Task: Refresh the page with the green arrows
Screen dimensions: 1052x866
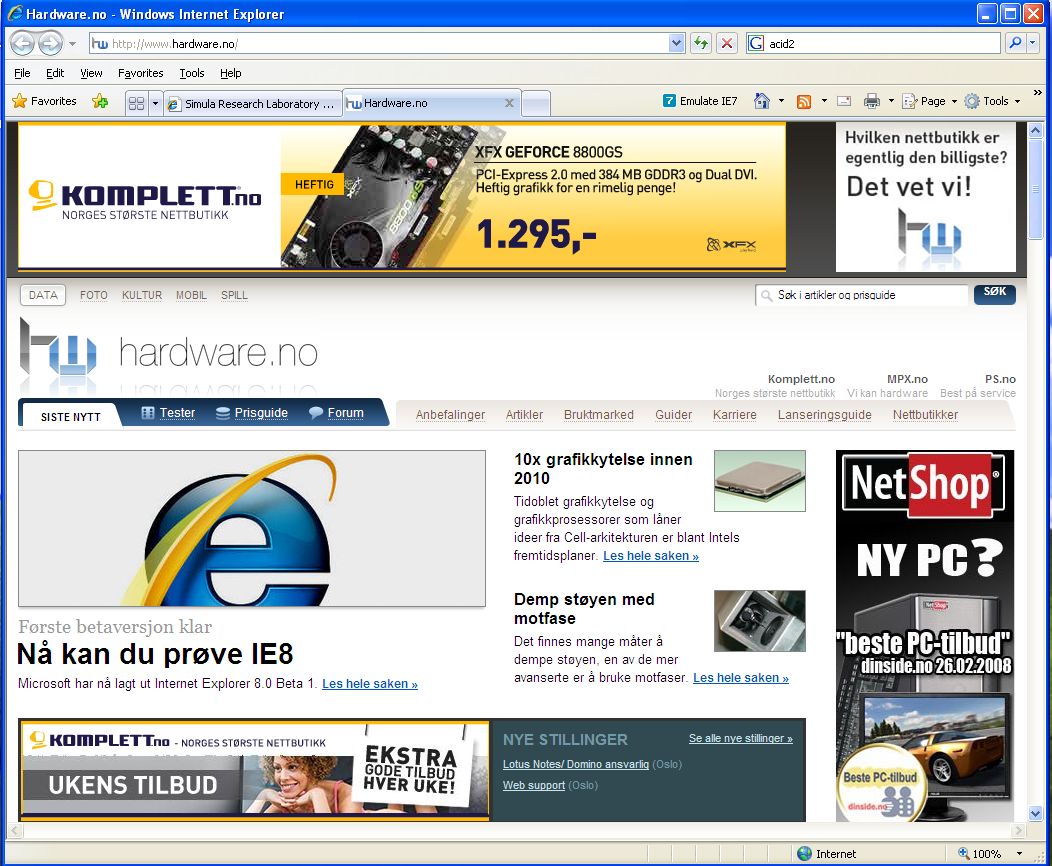Action: click(701, 44)
